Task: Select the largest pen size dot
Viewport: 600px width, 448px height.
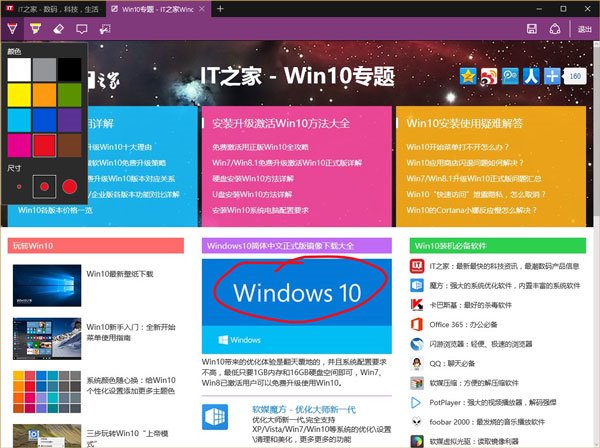Action: pos(69,186)
